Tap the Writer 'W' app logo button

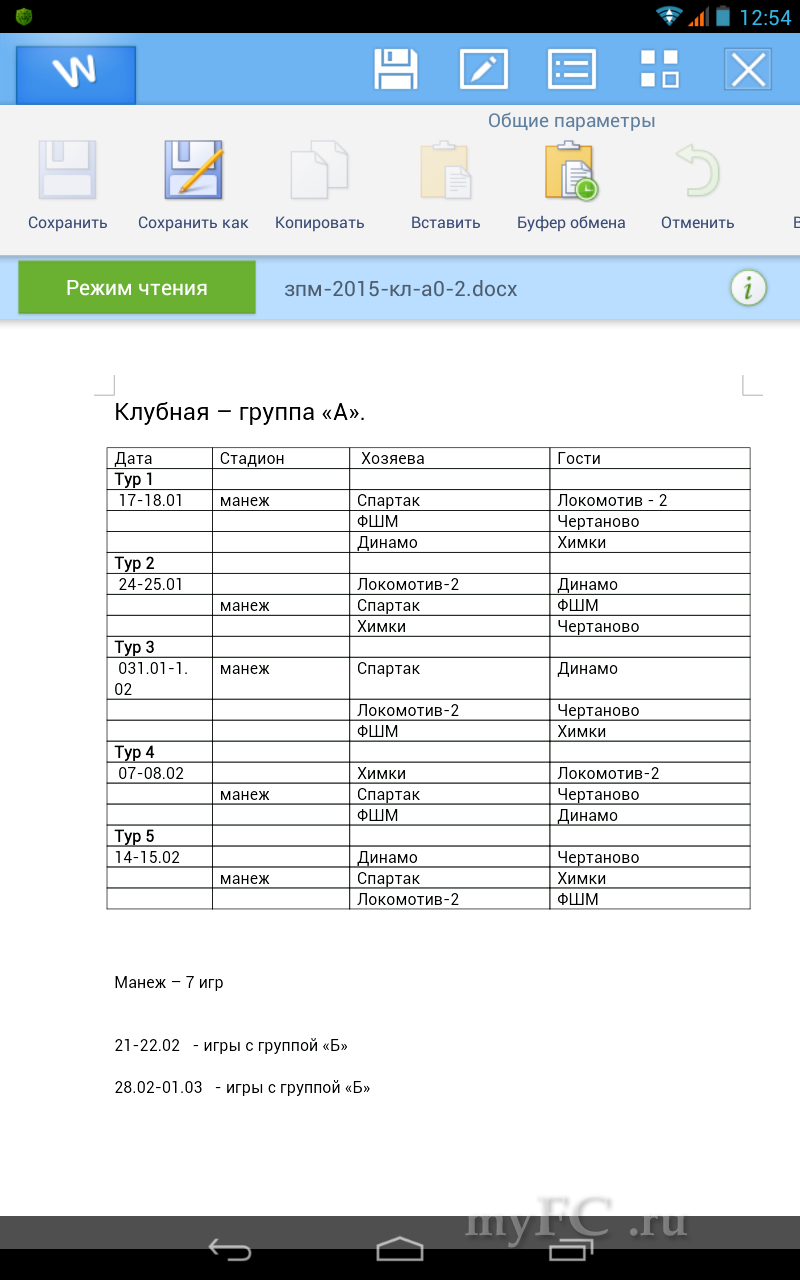[76, 73]
